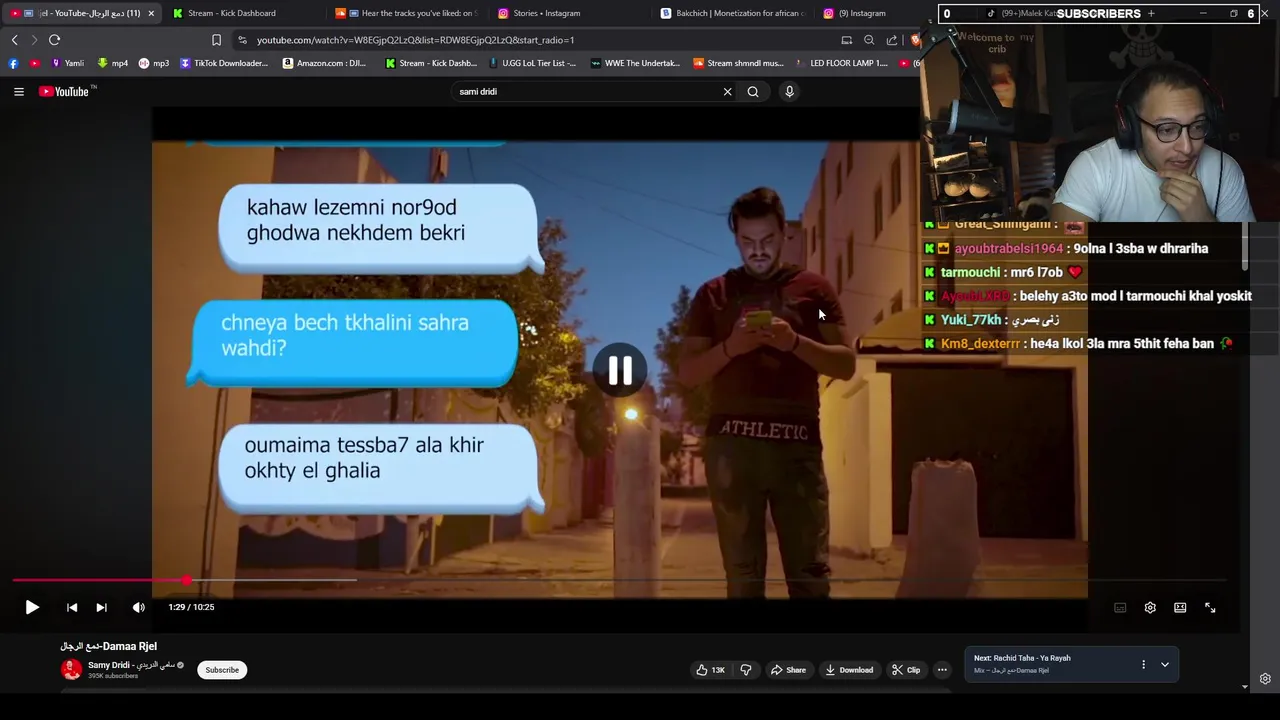This screenshot has height=720, width=1280.
Task: Go back in browser history
Action: click(x=14, y=40)
